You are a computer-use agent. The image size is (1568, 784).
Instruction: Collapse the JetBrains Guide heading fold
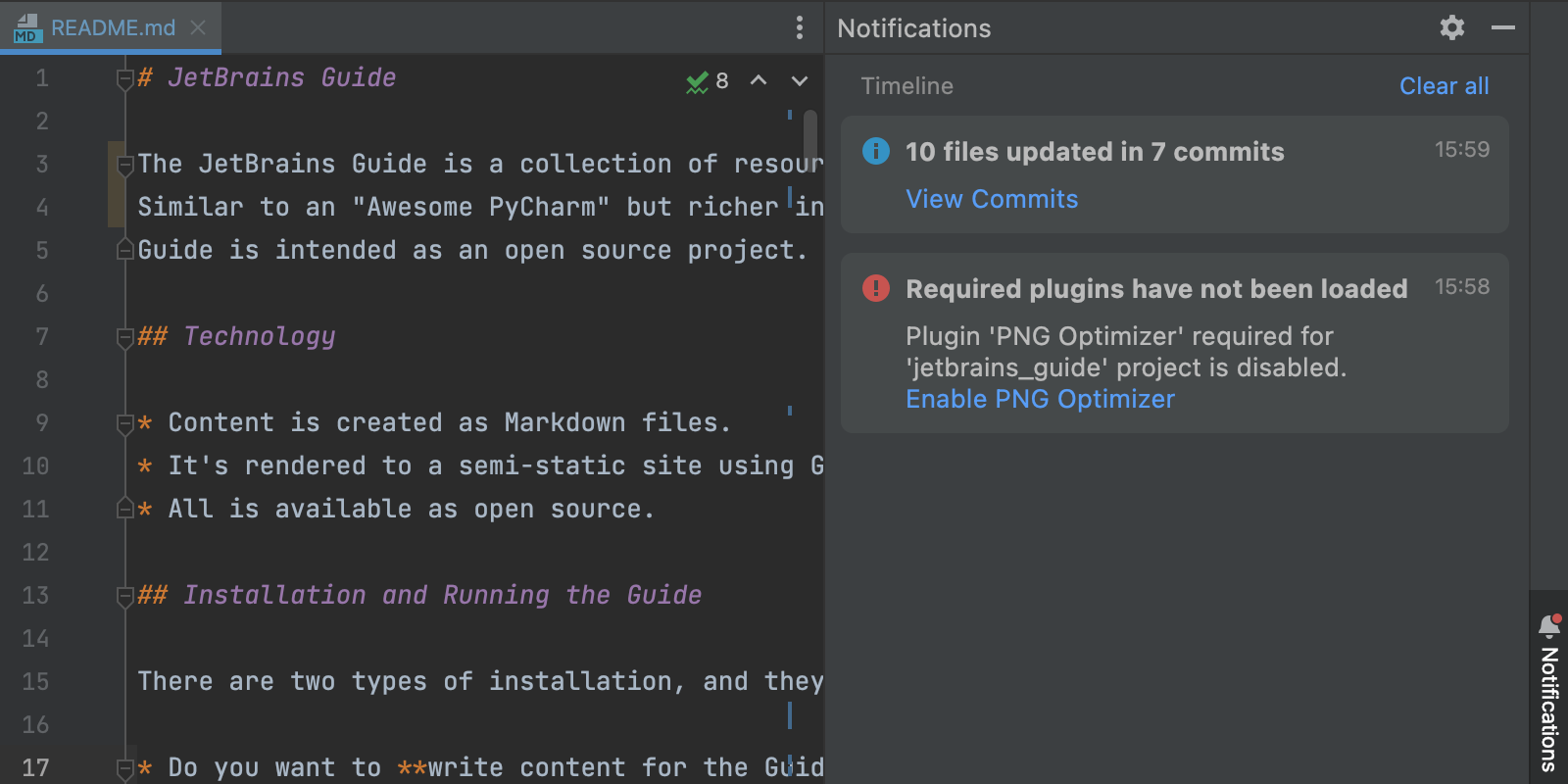coord(124,78)
